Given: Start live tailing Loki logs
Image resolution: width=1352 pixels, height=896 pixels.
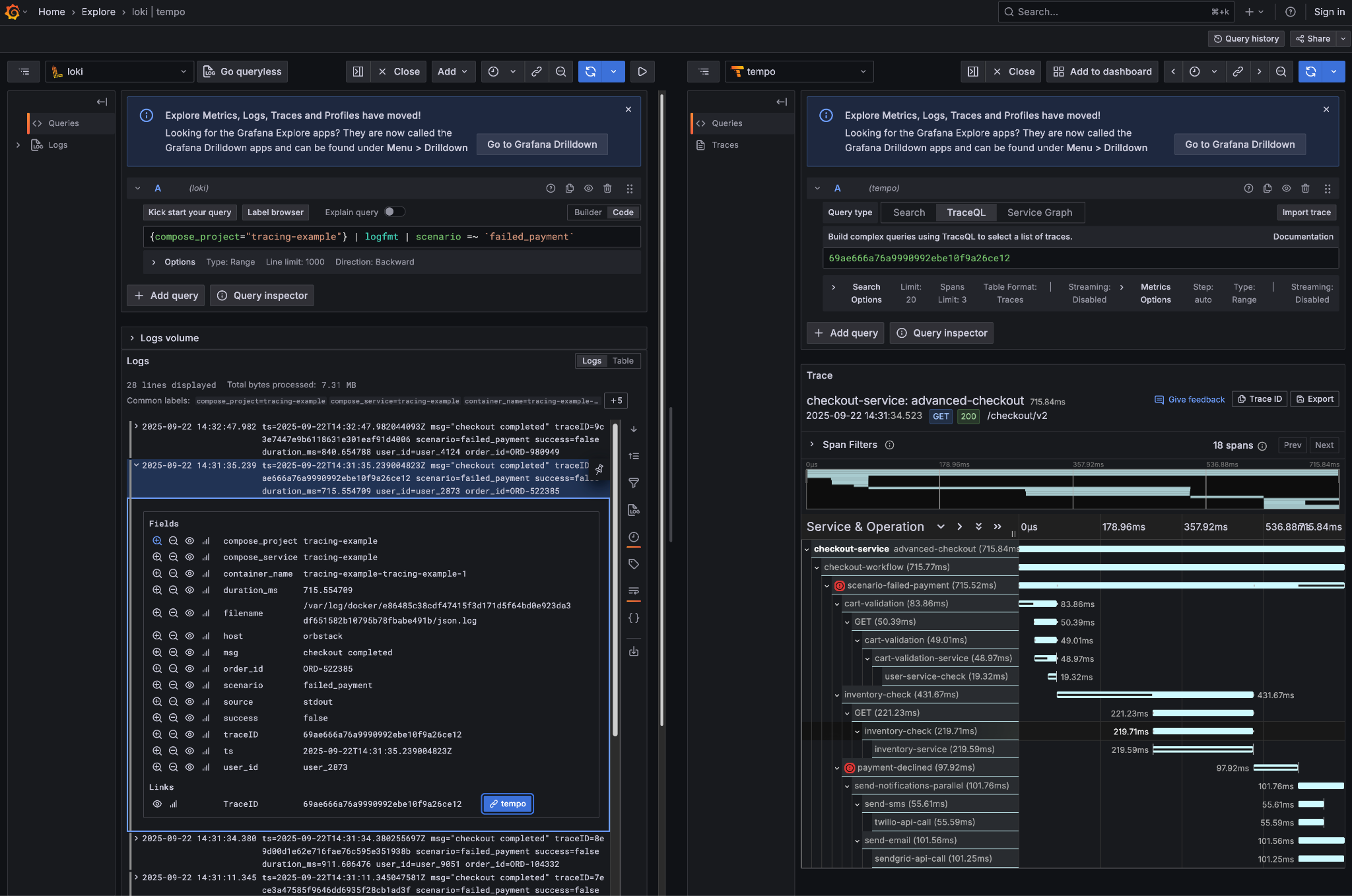Looking at the screenshot, I should coord(642,72).
